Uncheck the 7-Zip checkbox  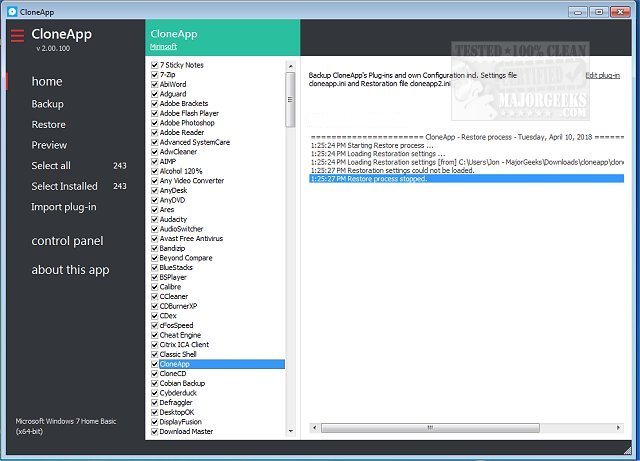click(154, 75)
